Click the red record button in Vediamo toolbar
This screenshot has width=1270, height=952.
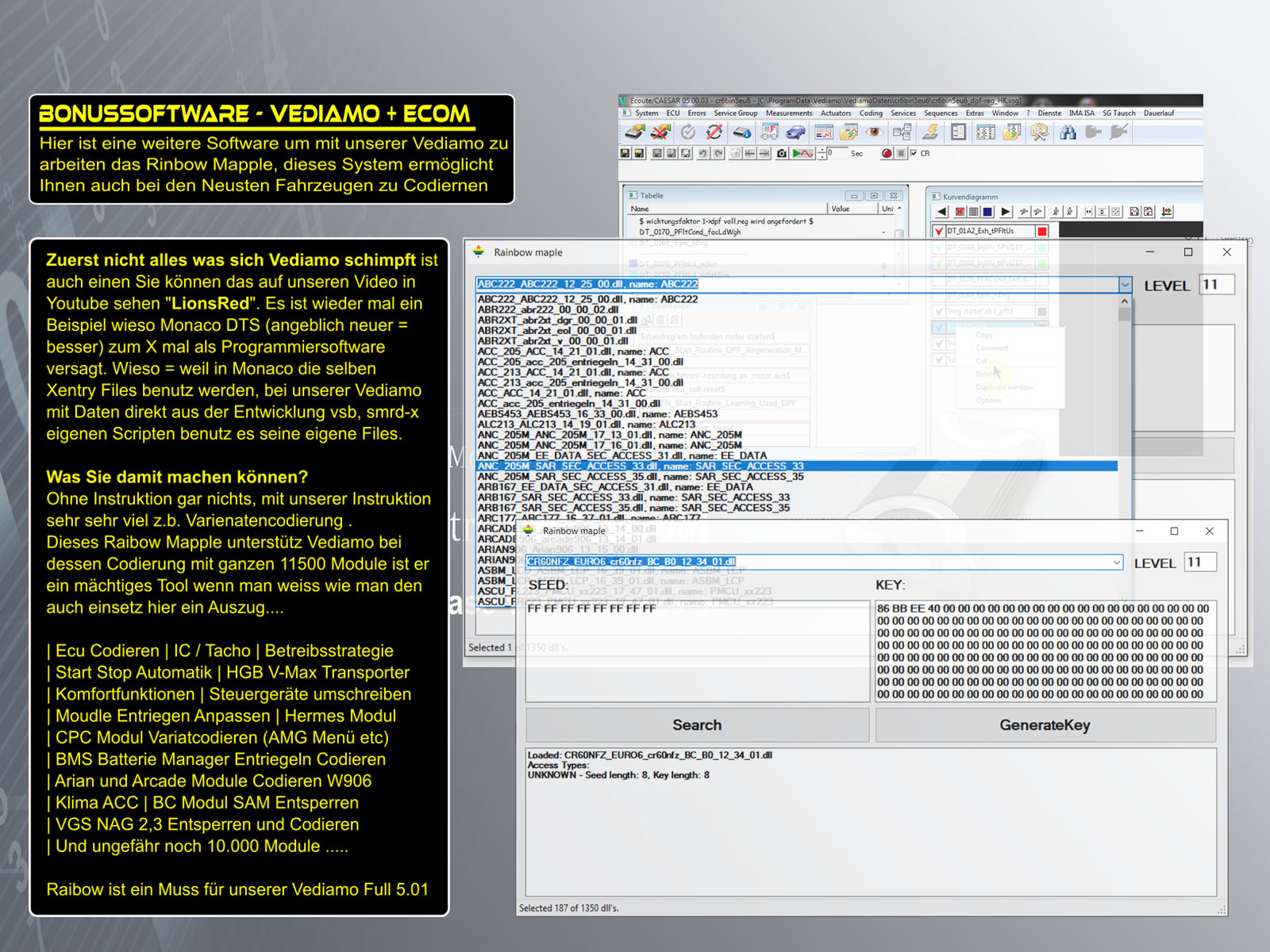[887, 153]
